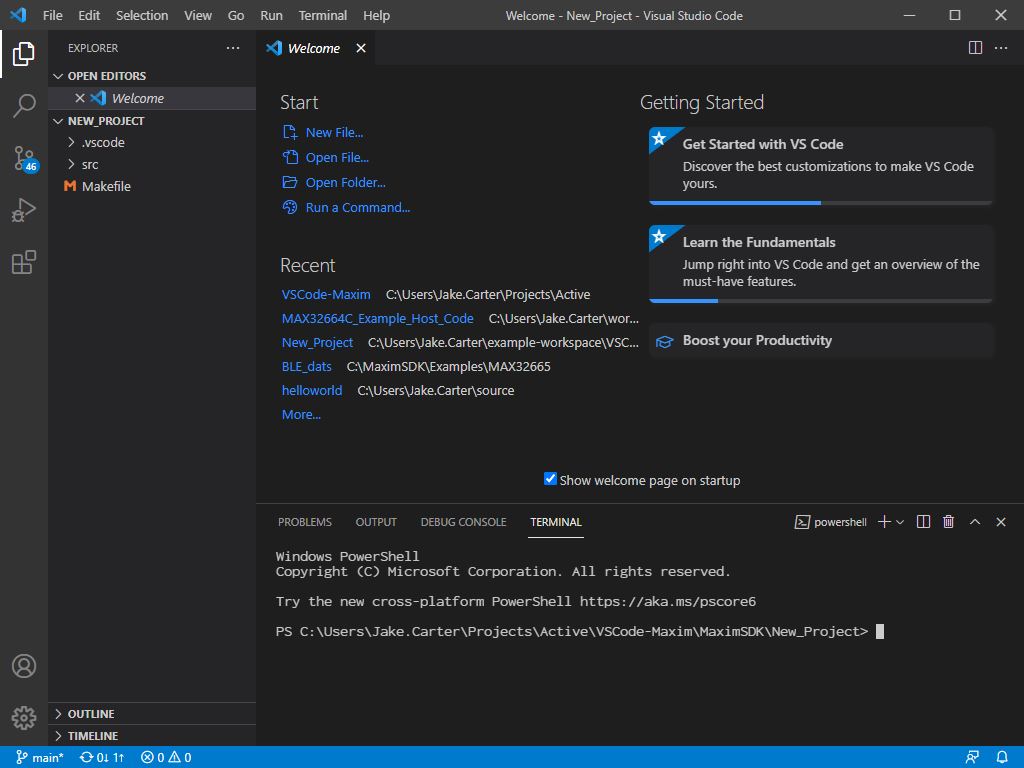Open Get Started with VS Code card
This screenshot has height=768, width=1024.
(x=821, y=165)
